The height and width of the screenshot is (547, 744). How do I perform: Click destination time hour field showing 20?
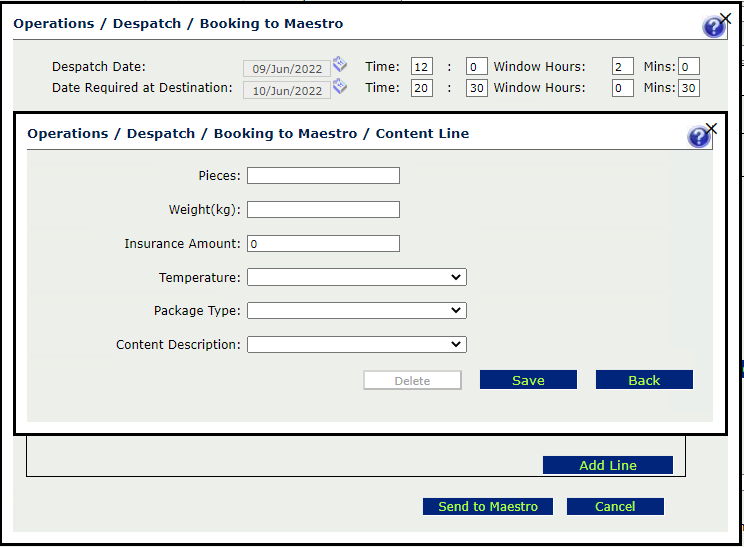tap(422, 88)
